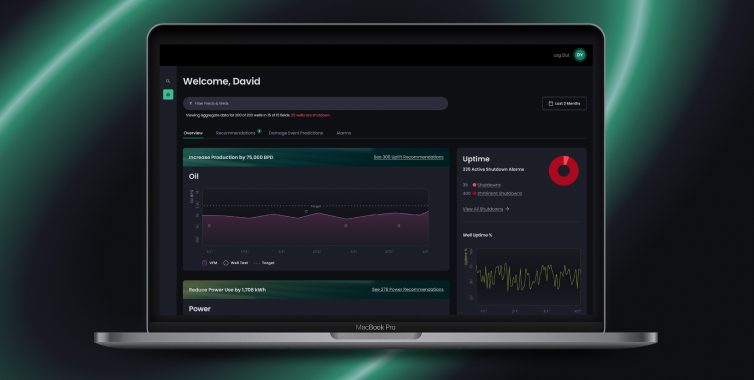Image resolution: width=754 pixels, height=380 pixels.
Task: Click the DY user avatar
Action: tap(580, 55)
